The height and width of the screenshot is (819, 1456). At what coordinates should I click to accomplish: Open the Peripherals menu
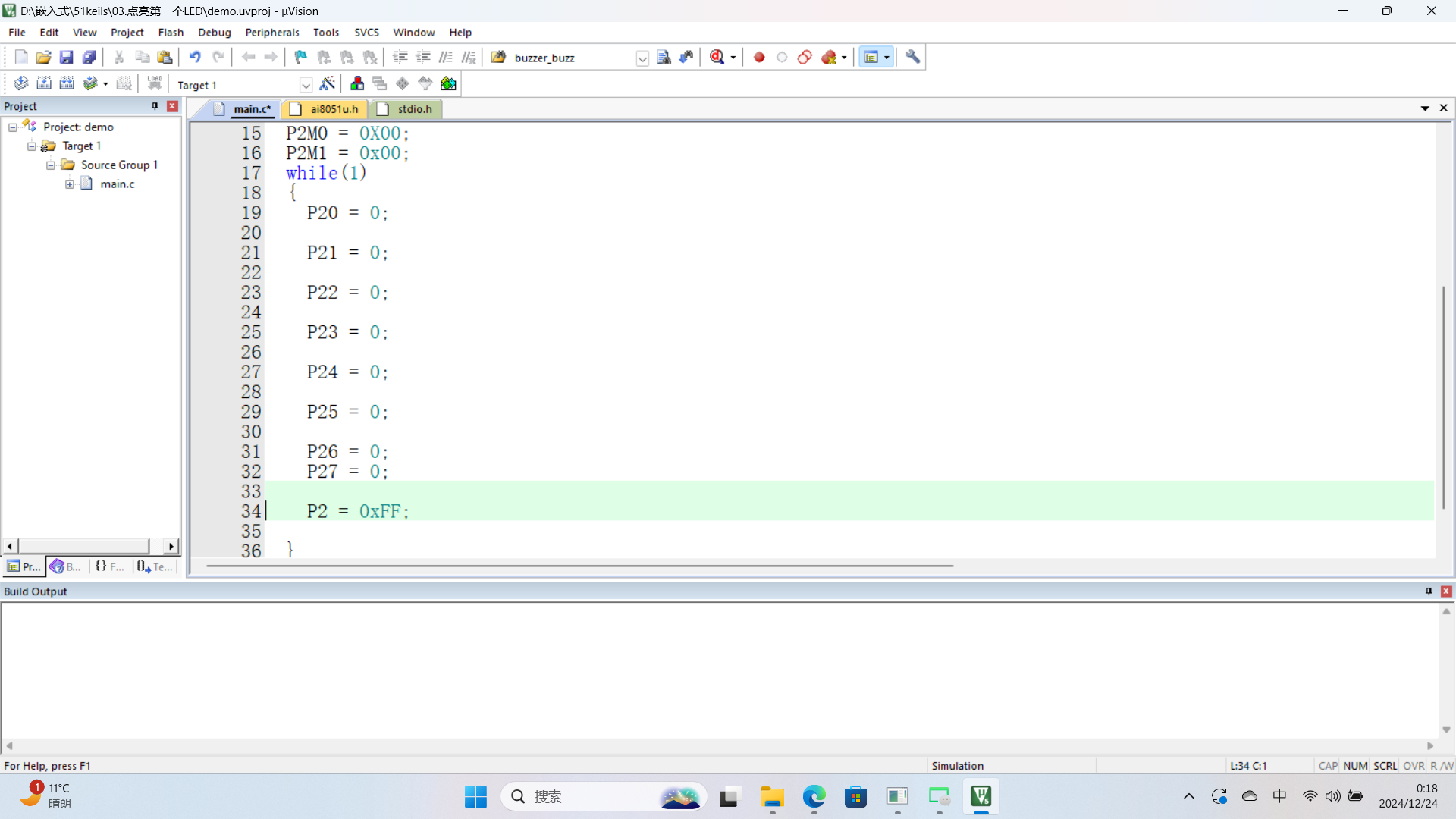click(x=272, y=33)
